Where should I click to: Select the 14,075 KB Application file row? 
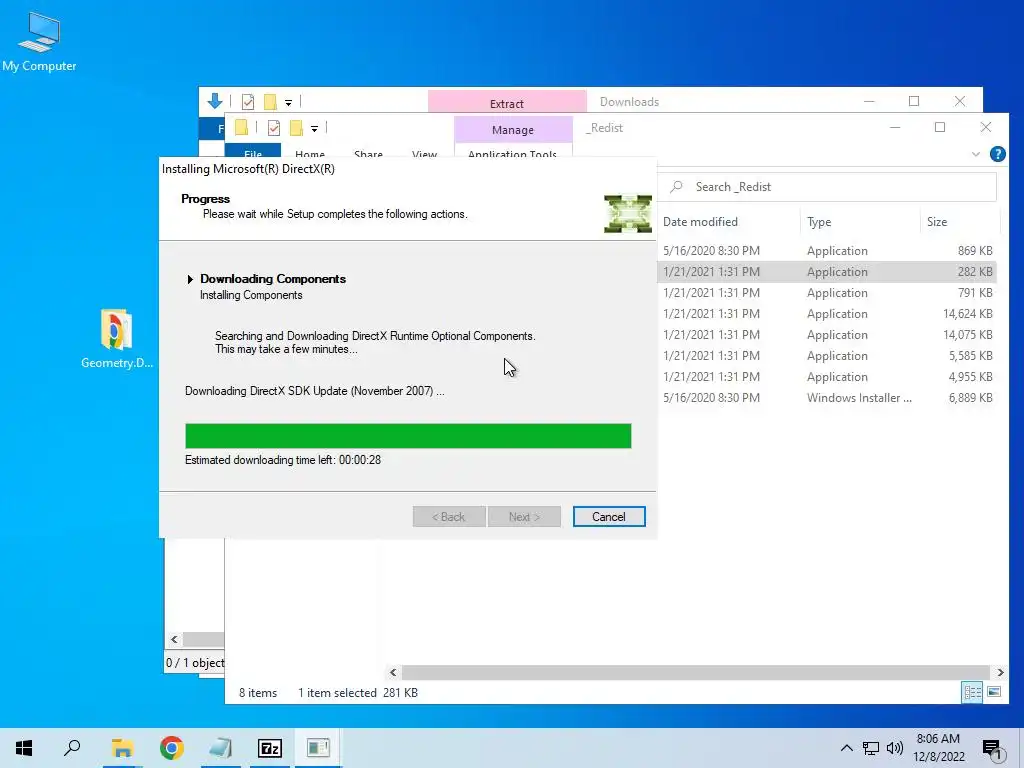827,334
